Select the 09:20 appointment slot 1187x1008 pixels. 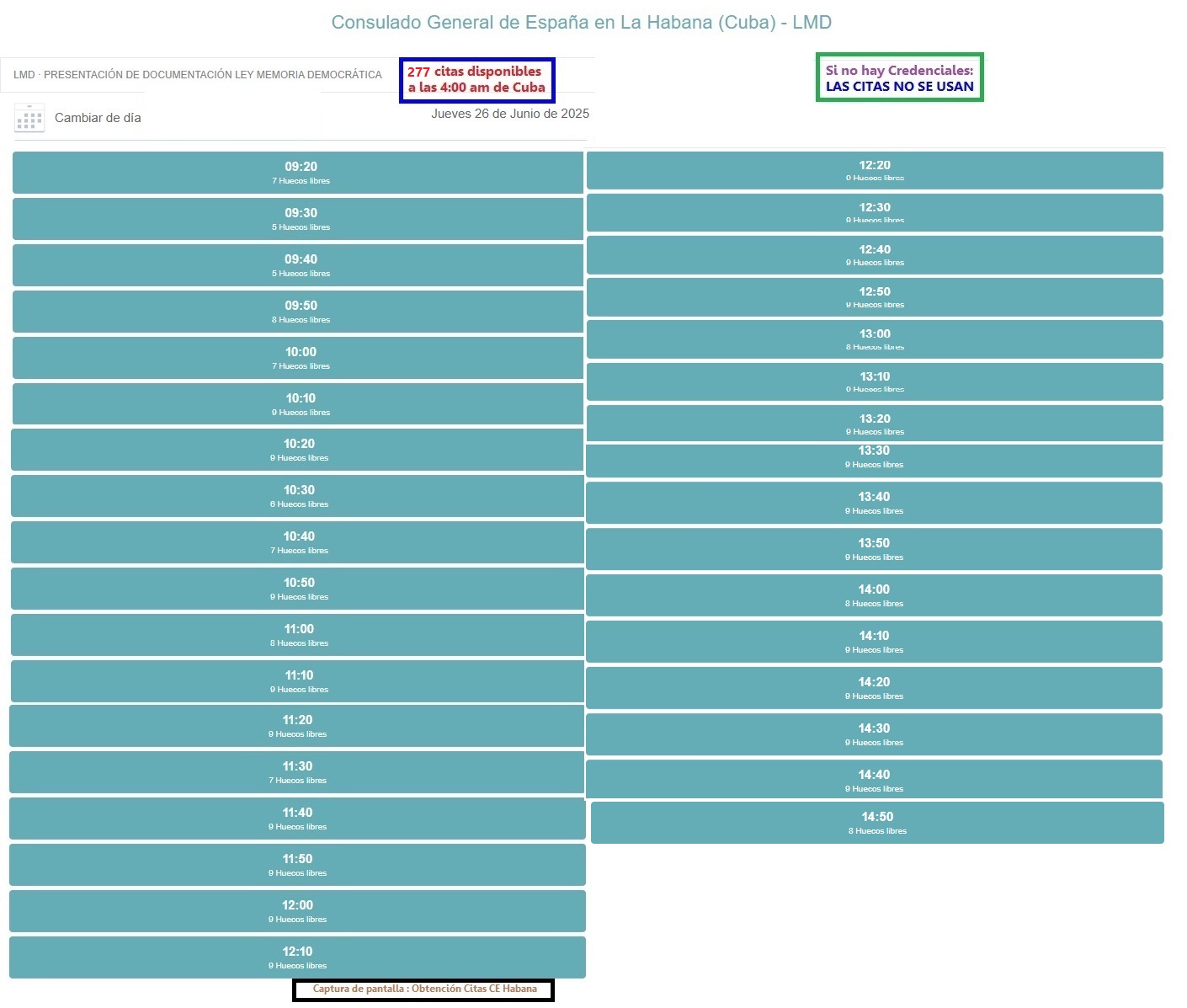[298, 173]
